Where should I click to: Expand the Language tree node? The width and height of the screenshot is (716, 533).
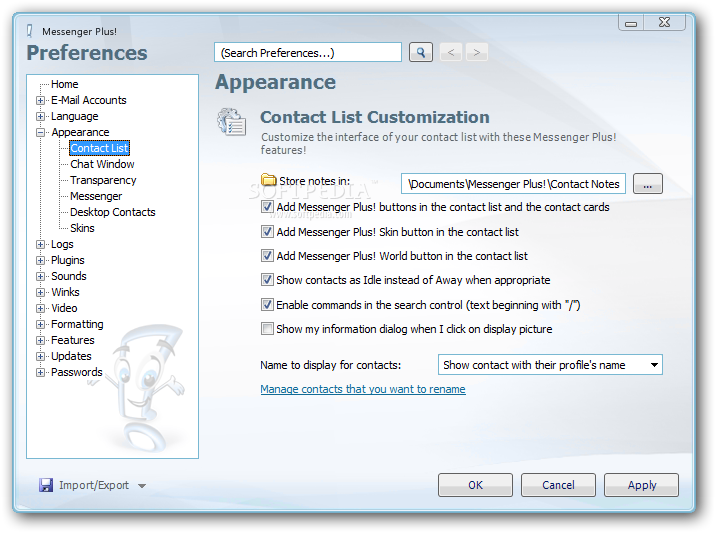pos(41,116)
